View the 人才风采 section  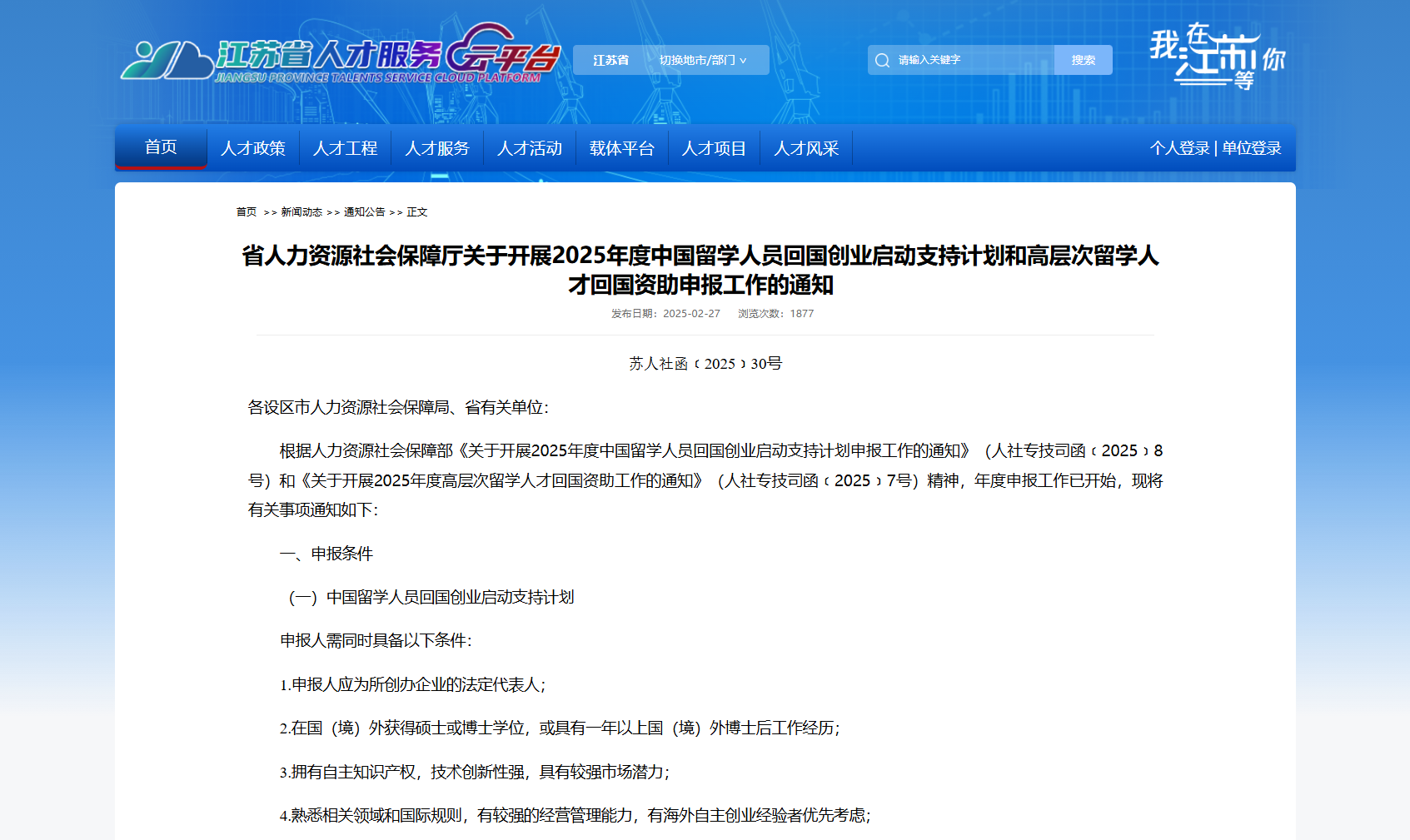point(805,147)
